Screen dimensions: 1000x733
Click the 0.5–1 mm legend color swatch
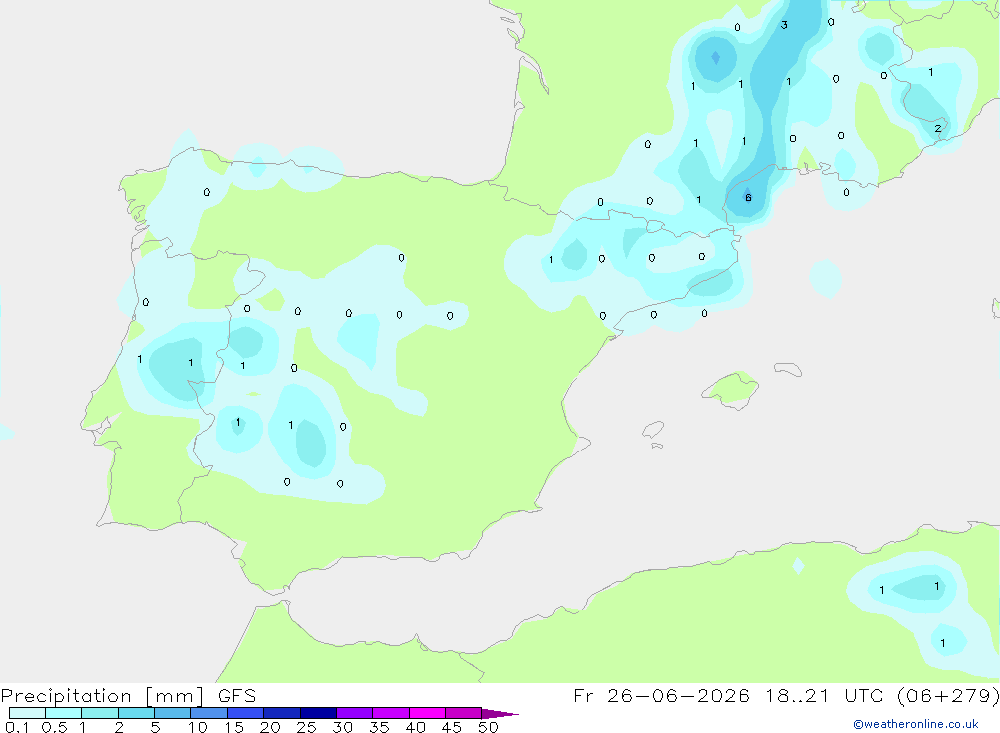(x=64, y=713)
